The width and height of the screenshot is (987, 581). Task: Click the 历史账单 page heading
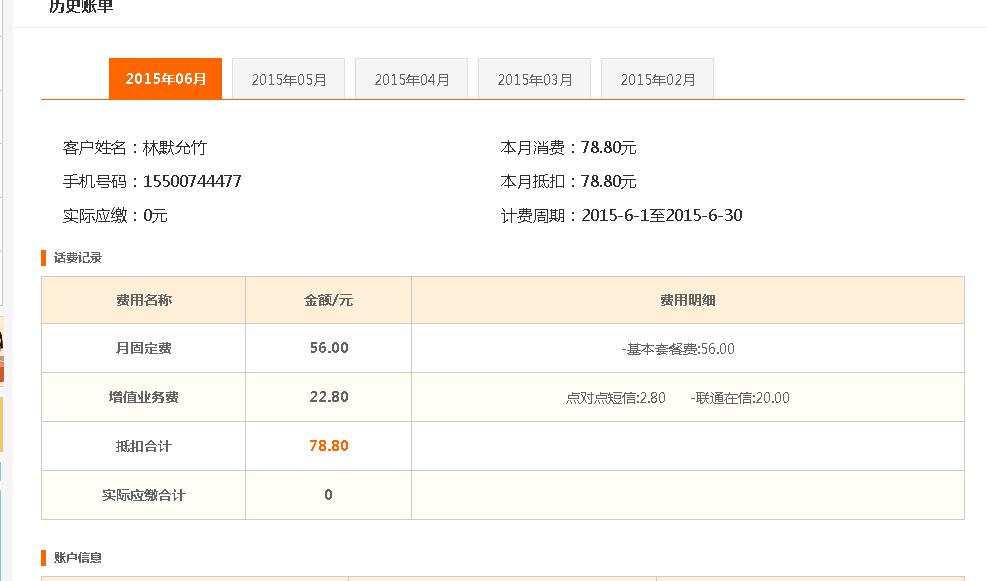click(81, 8)
